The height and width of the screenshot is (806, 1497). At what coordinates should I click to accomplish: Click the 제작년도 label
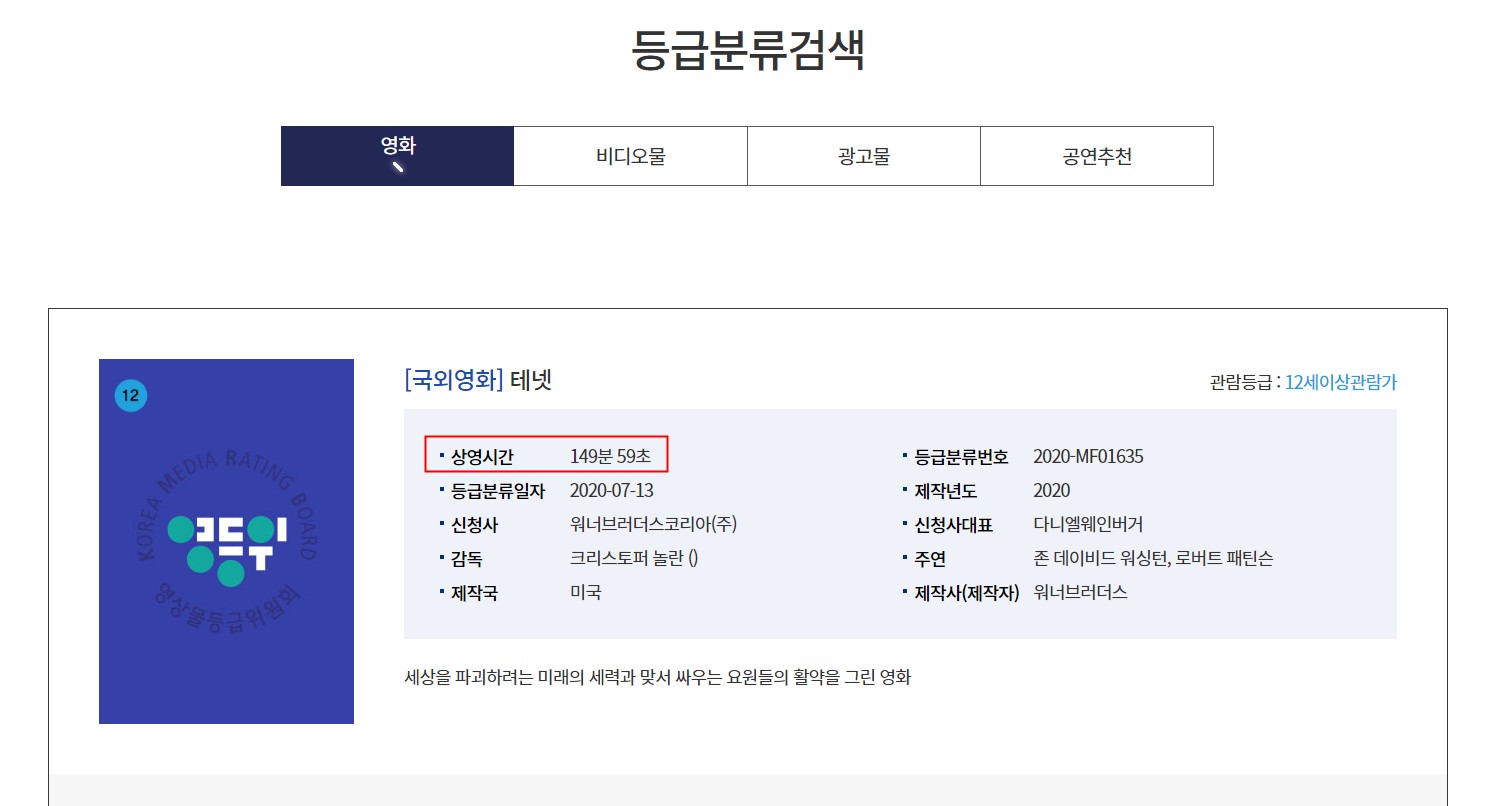point(945,491)
